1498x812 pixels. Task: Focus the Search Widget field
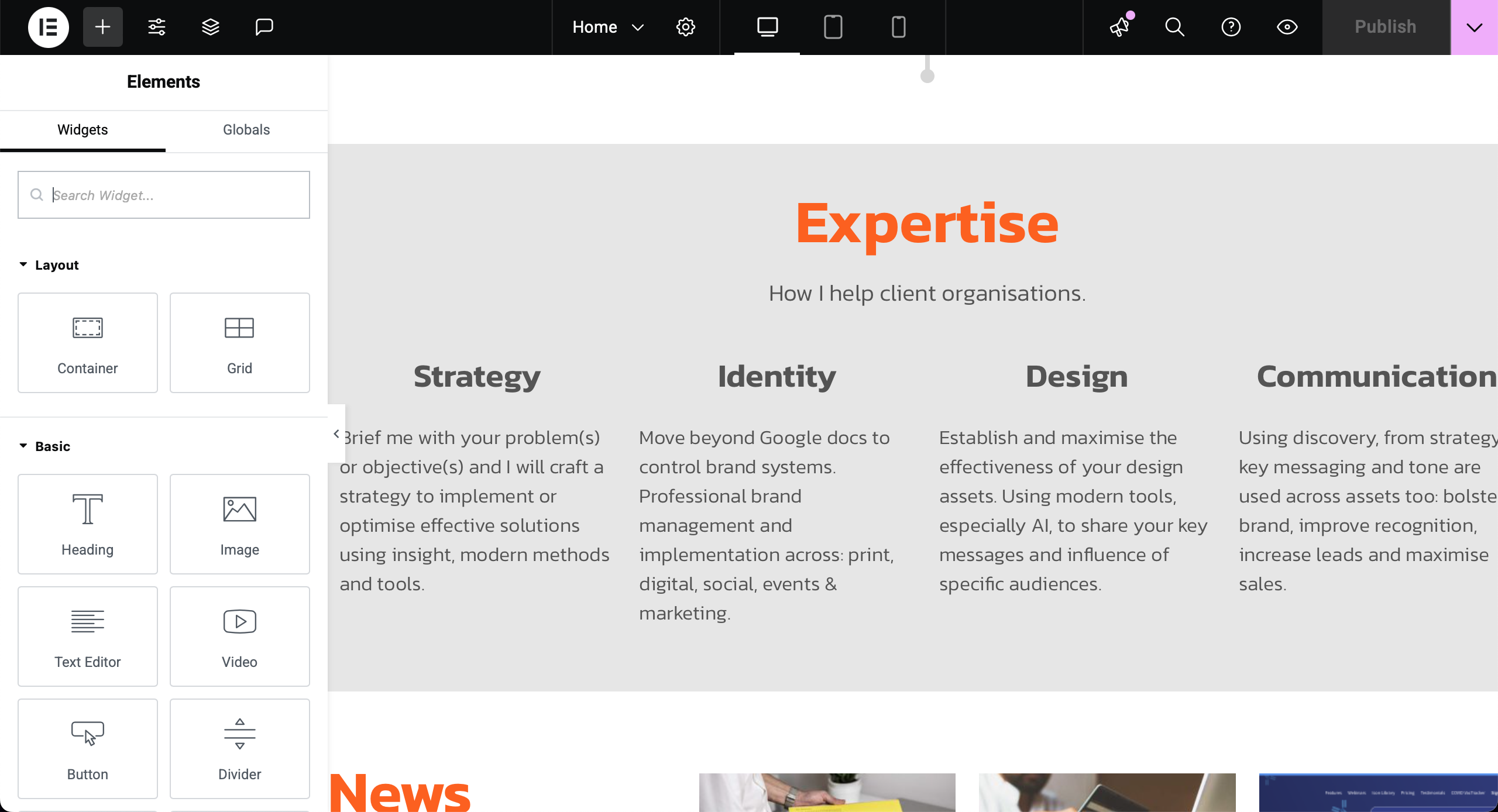click(x=164, y=195)
